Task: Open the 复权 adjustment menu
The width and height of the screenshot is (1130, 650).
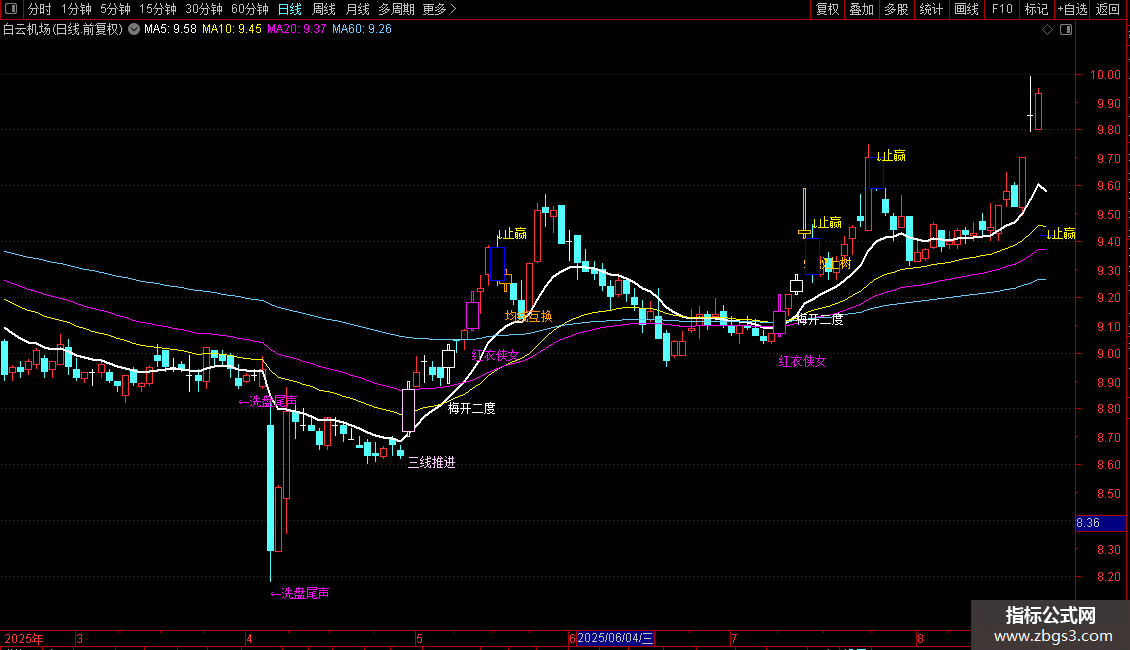Action: 827,9
